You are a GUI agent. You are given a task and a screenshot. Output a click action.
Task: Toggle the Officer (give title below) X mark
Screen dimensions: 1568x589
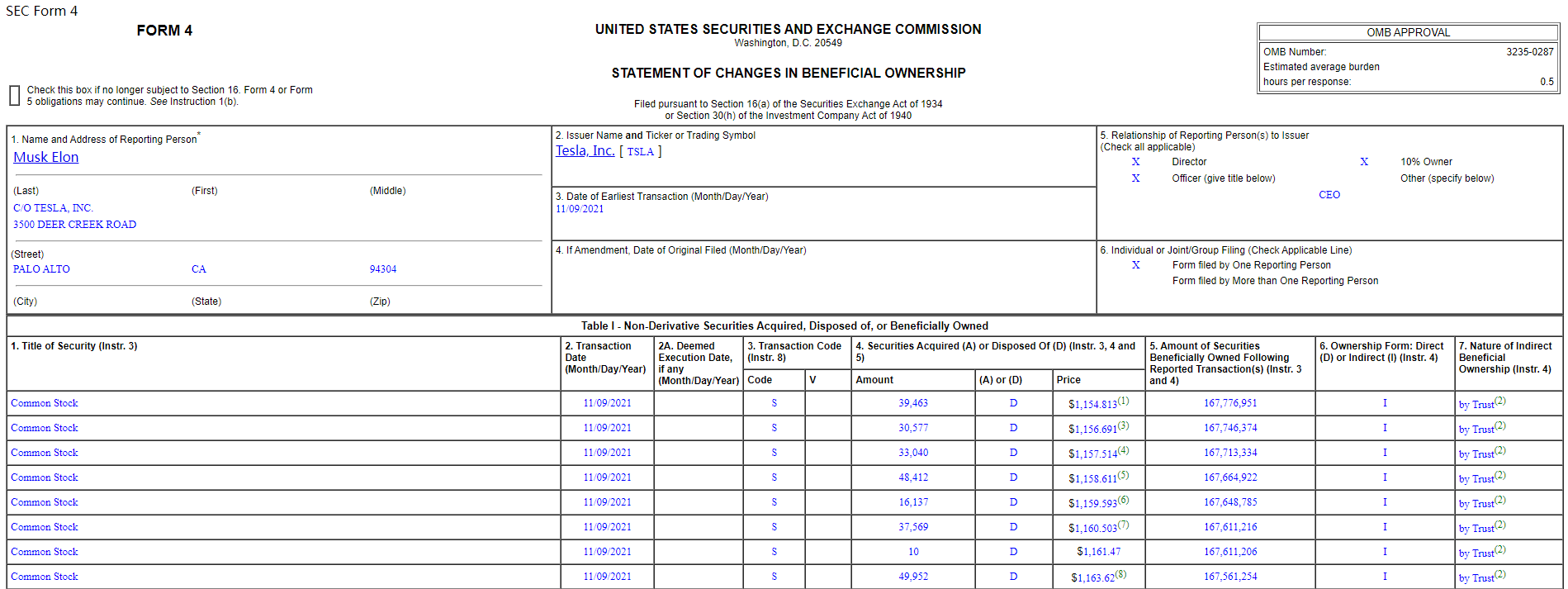1135,178
